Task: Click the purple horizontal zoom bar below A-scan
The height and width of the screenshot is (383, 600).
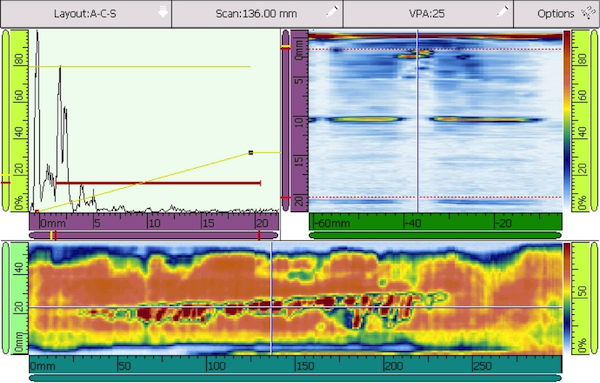Action: tap(153, 235)
